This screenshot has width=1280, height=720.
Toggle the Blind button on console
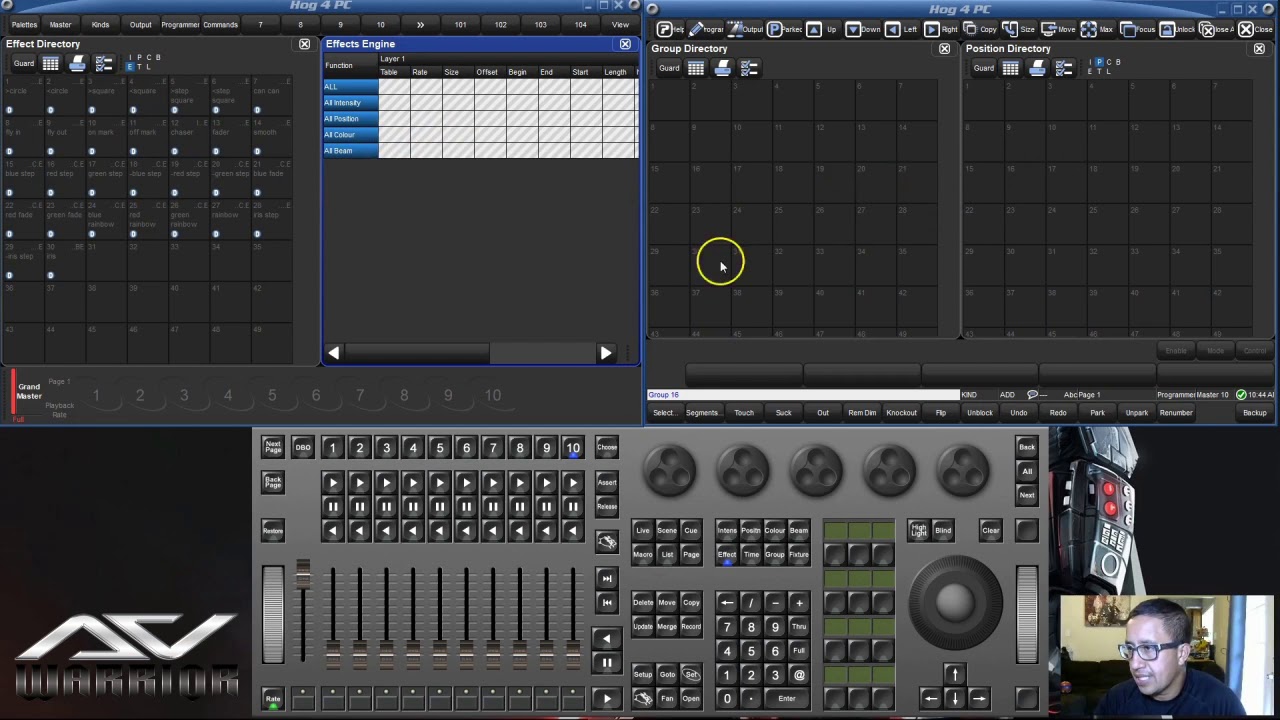(x=943, y=531)
